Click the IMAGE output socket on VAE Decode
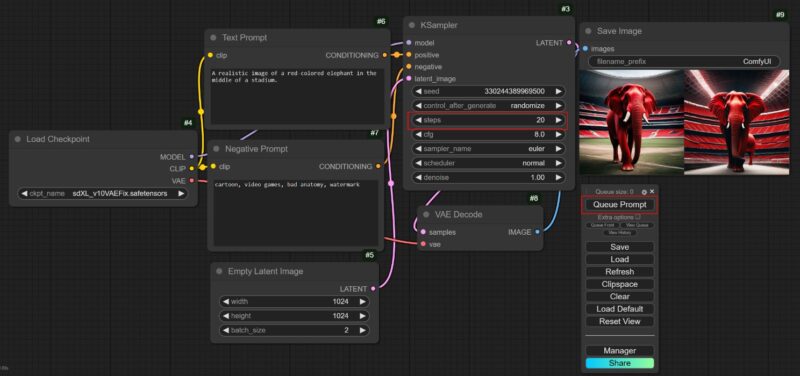This screenshot has width=800, height=376. (538, 232)
